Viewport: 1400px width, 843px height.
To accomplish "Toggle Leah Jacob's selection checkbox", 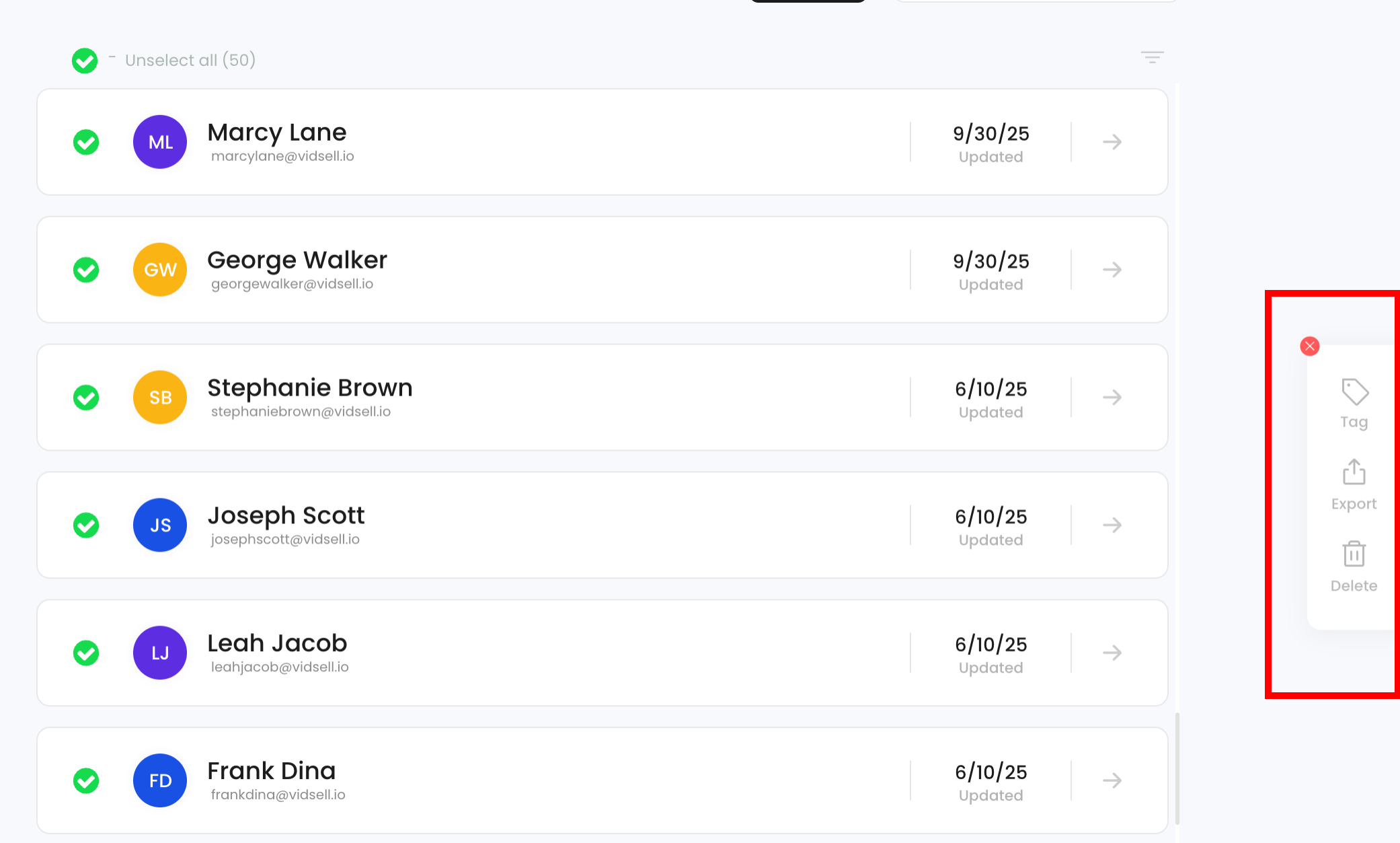I will [x=86, y=653].
